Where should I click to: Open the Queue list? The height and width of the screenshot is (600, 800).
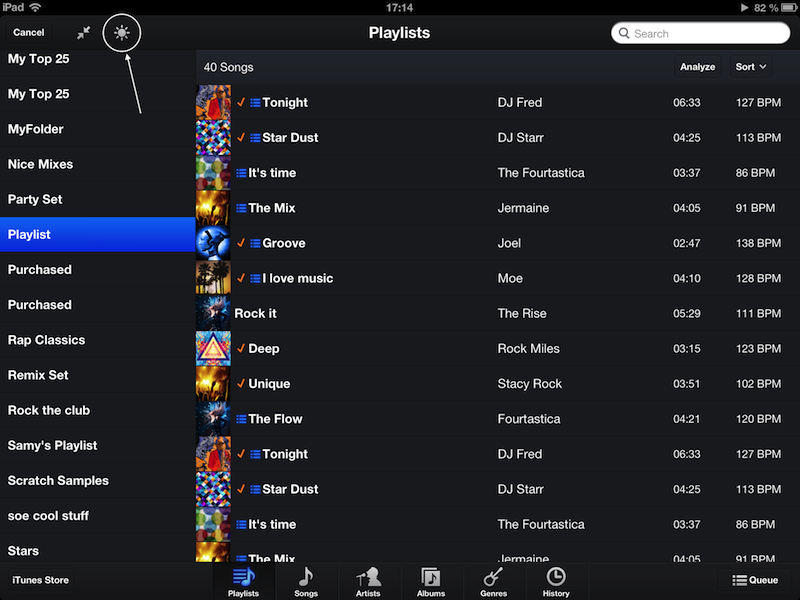pyautogui.click(x=754, y=580)
